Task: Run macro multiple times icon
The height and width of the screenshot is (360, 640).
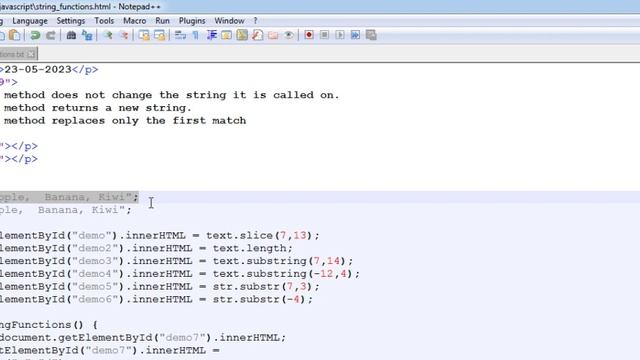Action: [356, 36]
